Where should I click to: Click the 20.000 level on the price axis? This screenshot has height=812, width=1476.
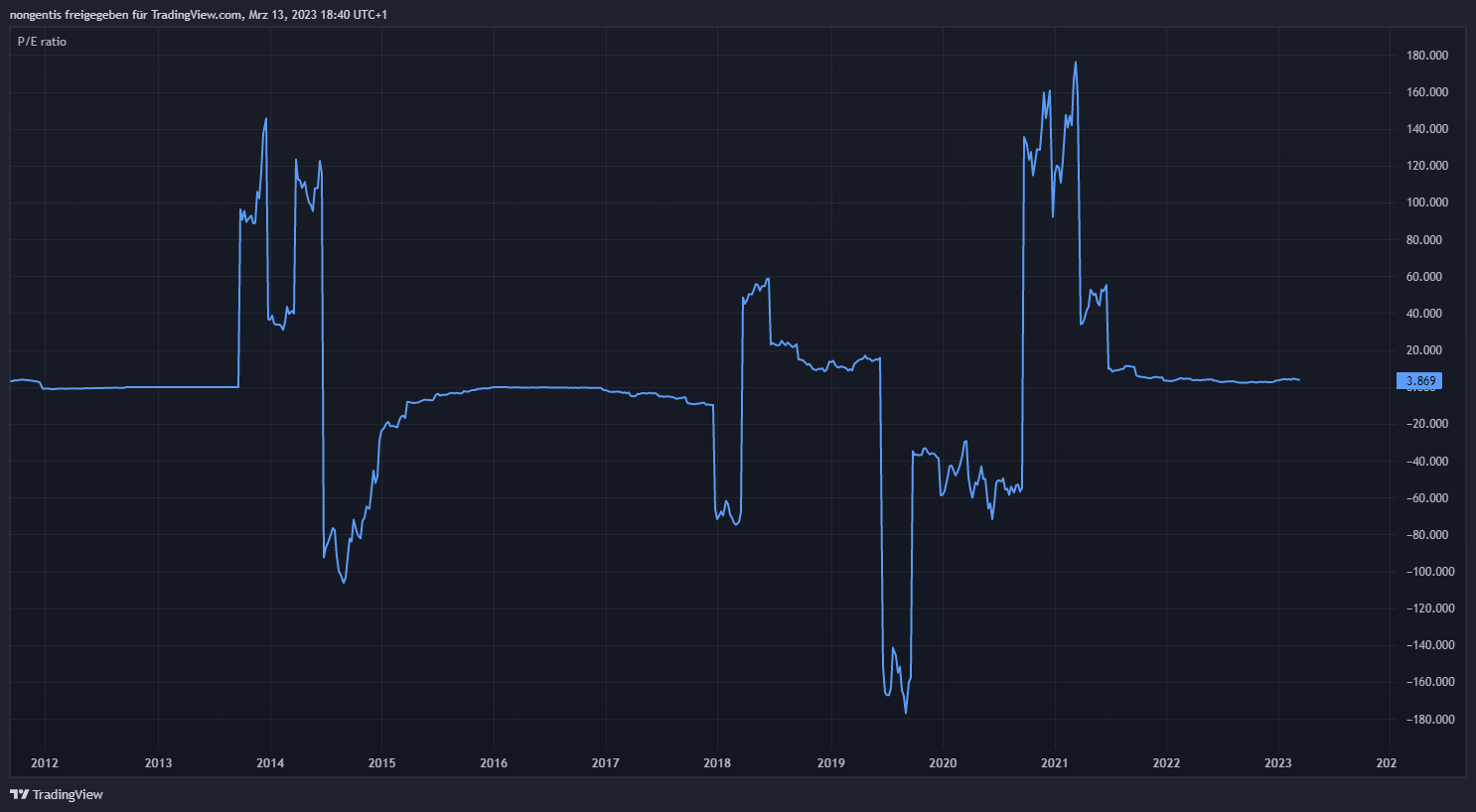1426,350
